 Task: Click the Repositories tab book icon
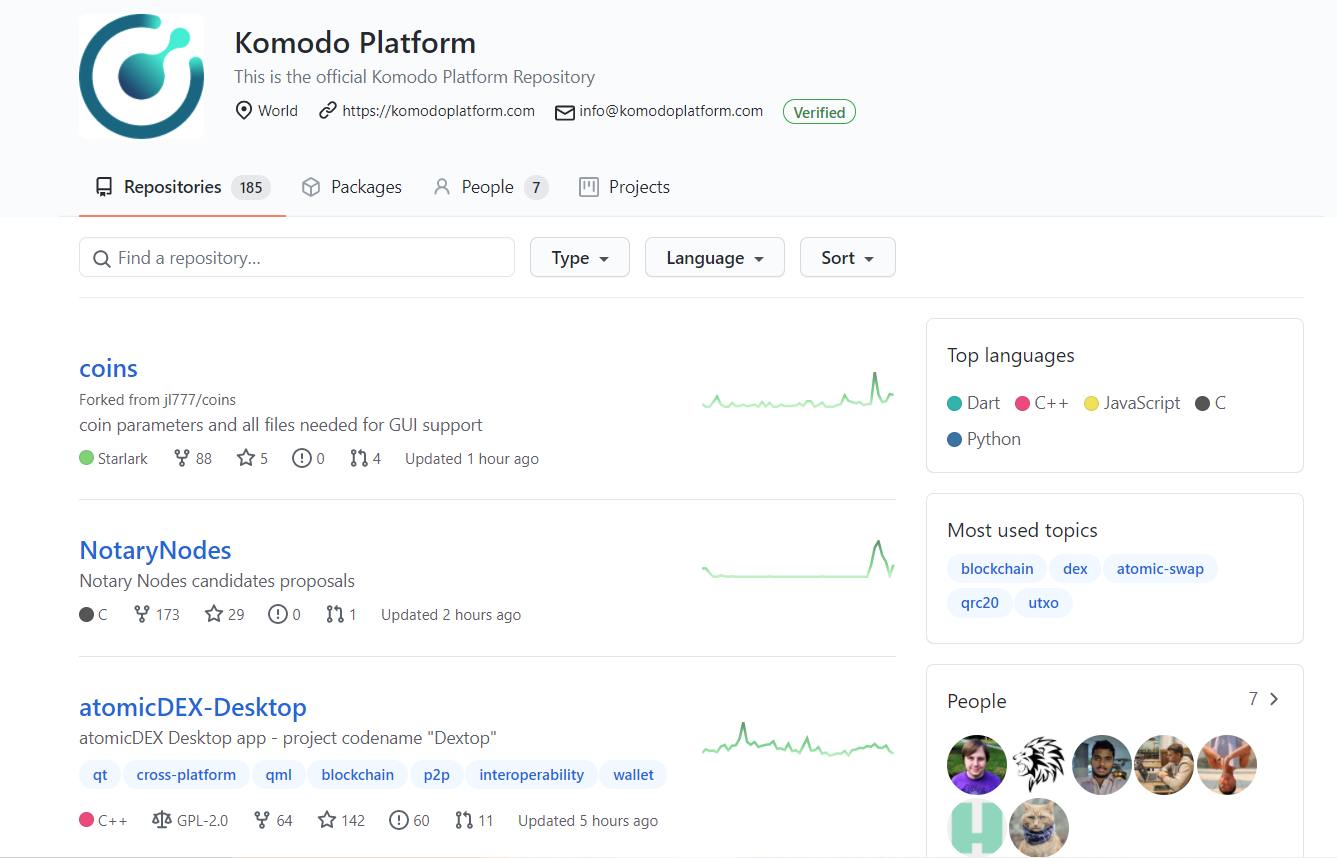104,187
